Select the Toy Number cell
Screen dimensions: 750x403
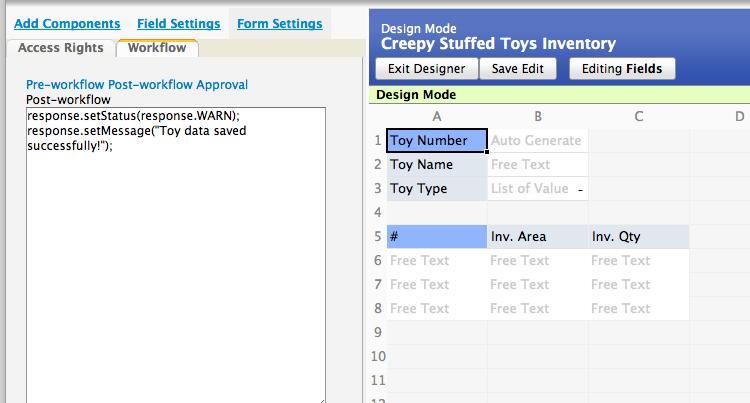436,141
